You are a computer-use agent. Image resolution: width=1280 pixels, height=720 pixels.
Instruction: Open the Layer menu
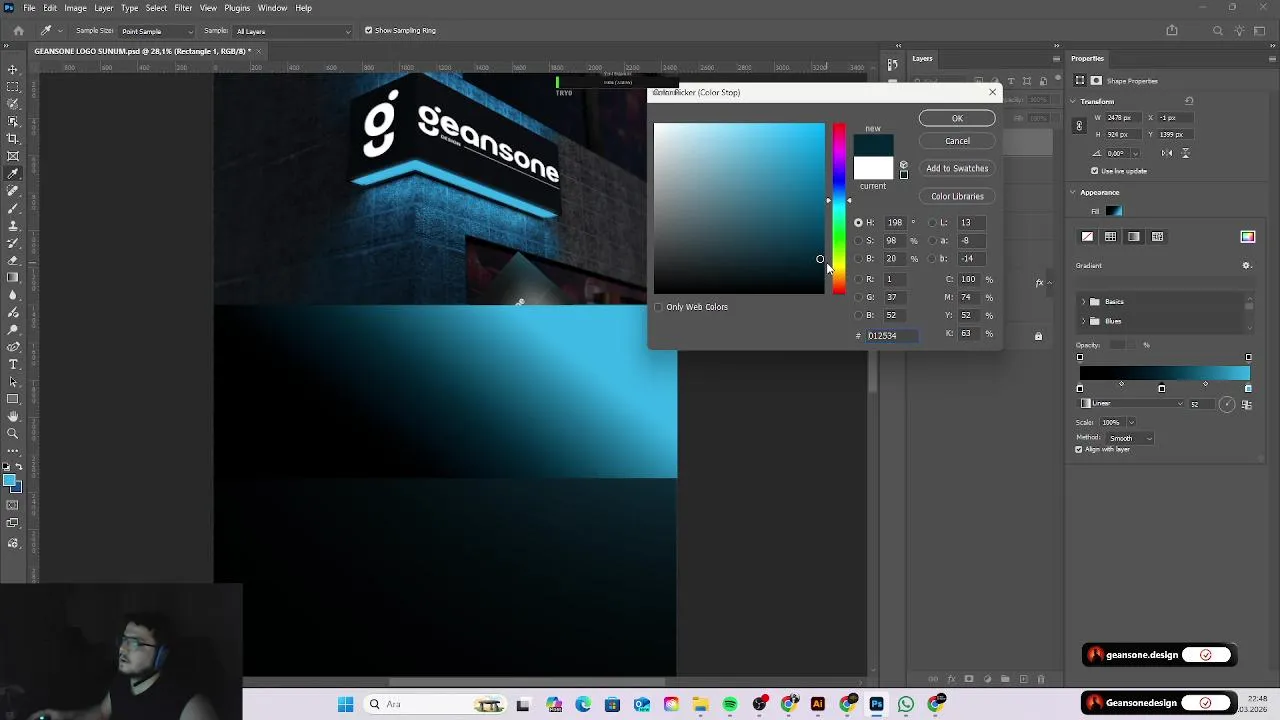point(104,8)
